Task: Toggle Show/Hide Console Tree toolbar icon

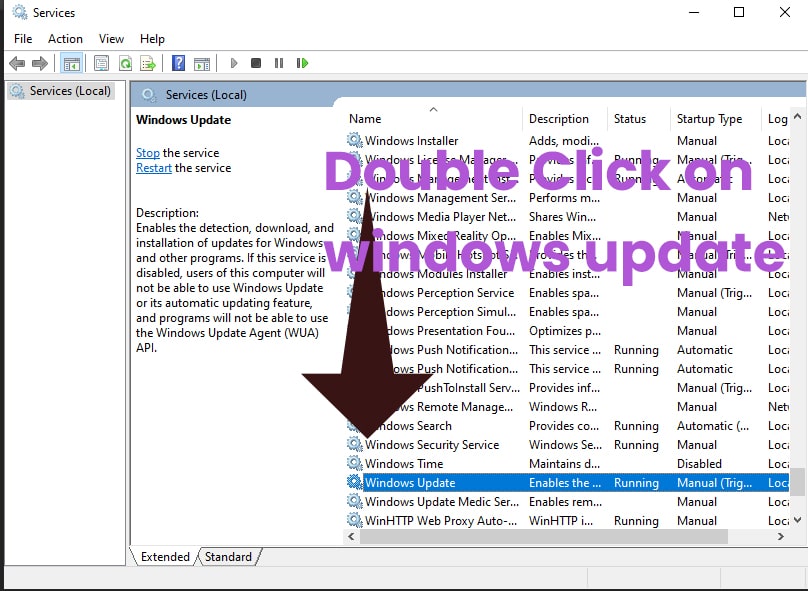Action: pos(71,63)
